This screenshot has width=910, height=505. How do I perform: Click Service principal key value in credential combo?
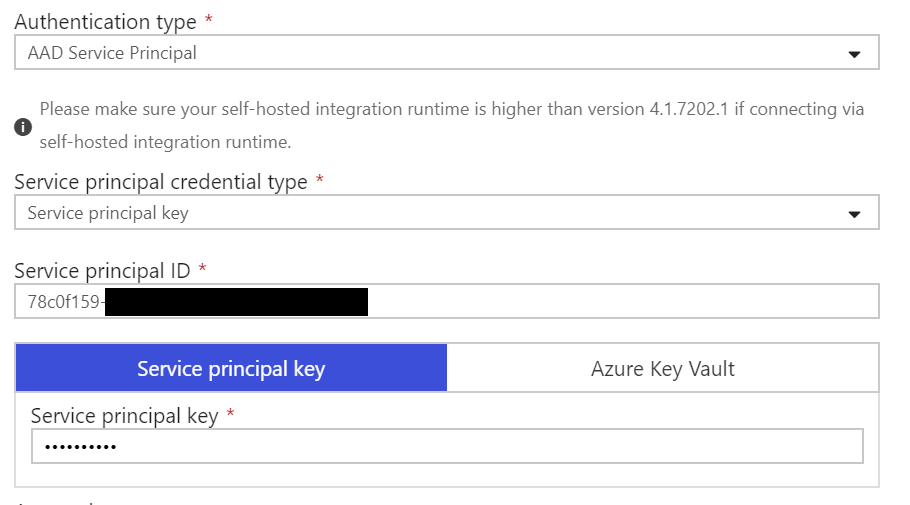(x=108, y=213)
